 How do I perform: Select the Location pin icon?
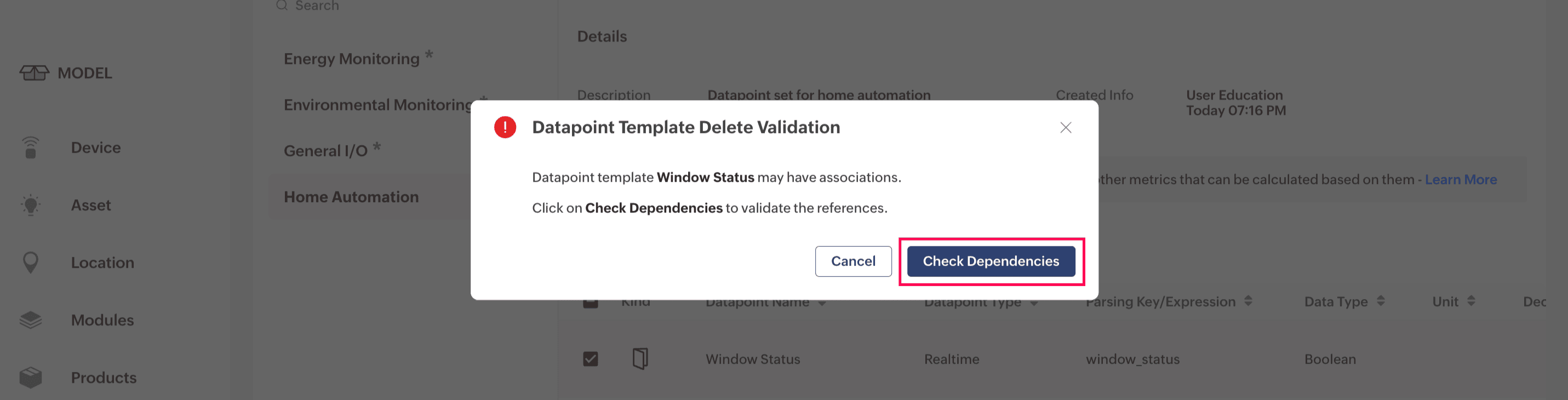31,262
